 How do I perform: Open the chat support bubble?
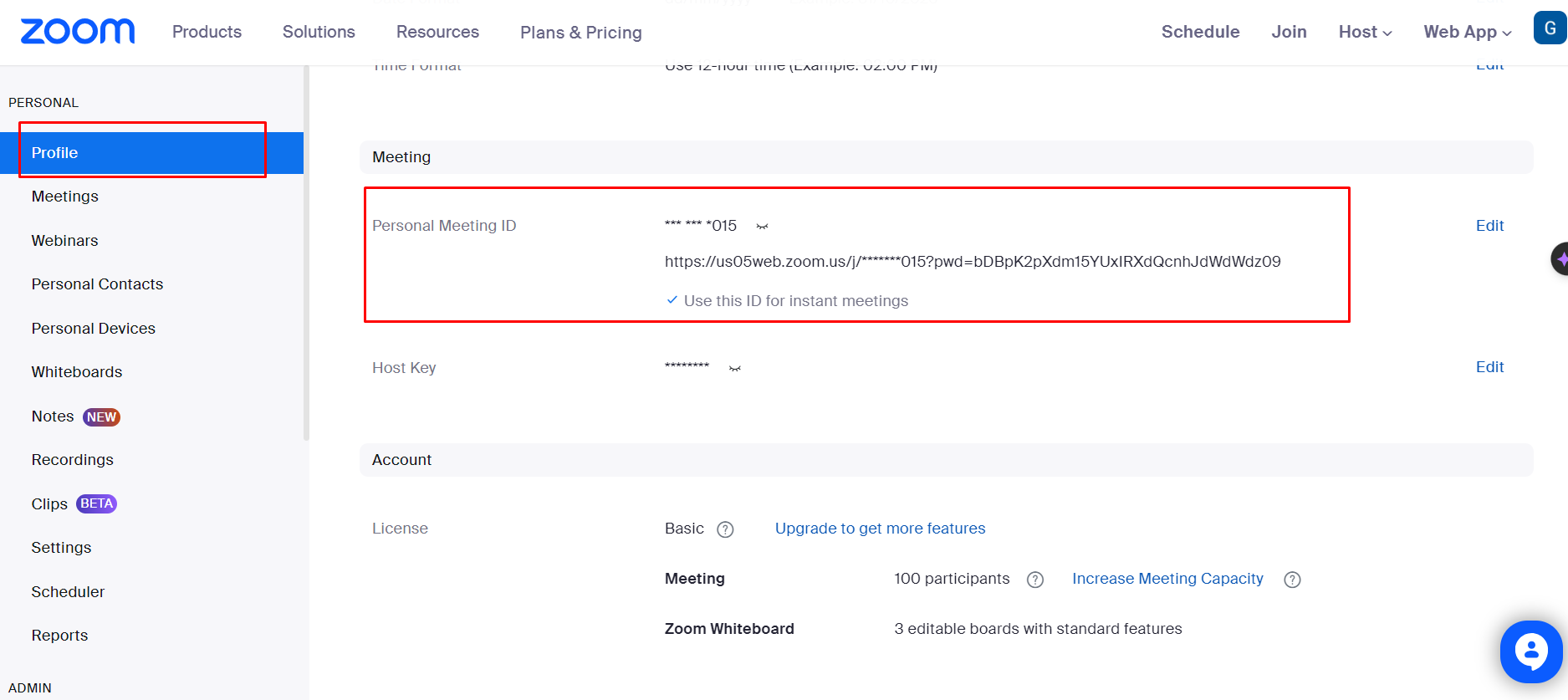click(x=1530, y=651)
